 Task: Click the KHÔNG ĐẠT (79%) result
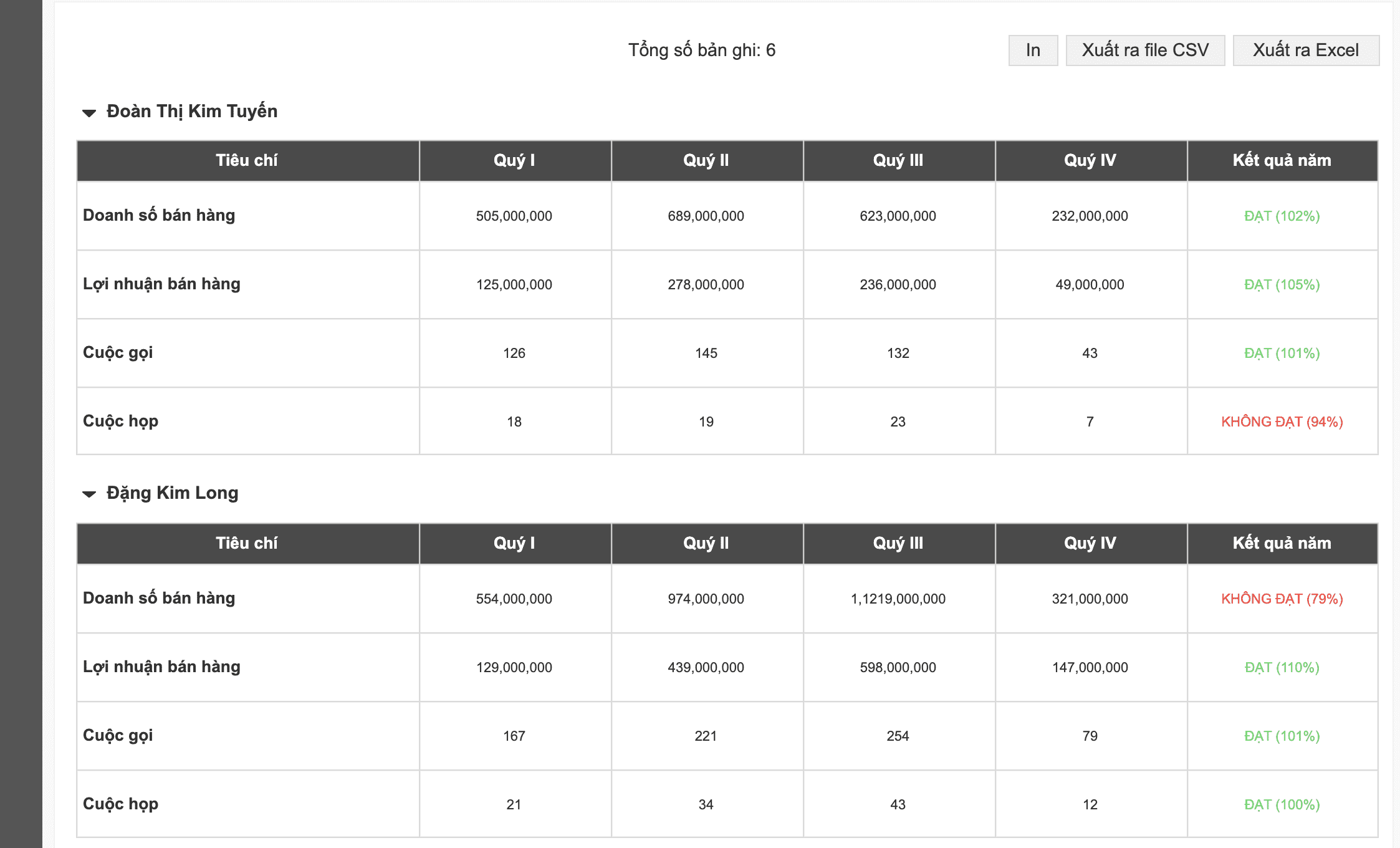[1282, 599]
